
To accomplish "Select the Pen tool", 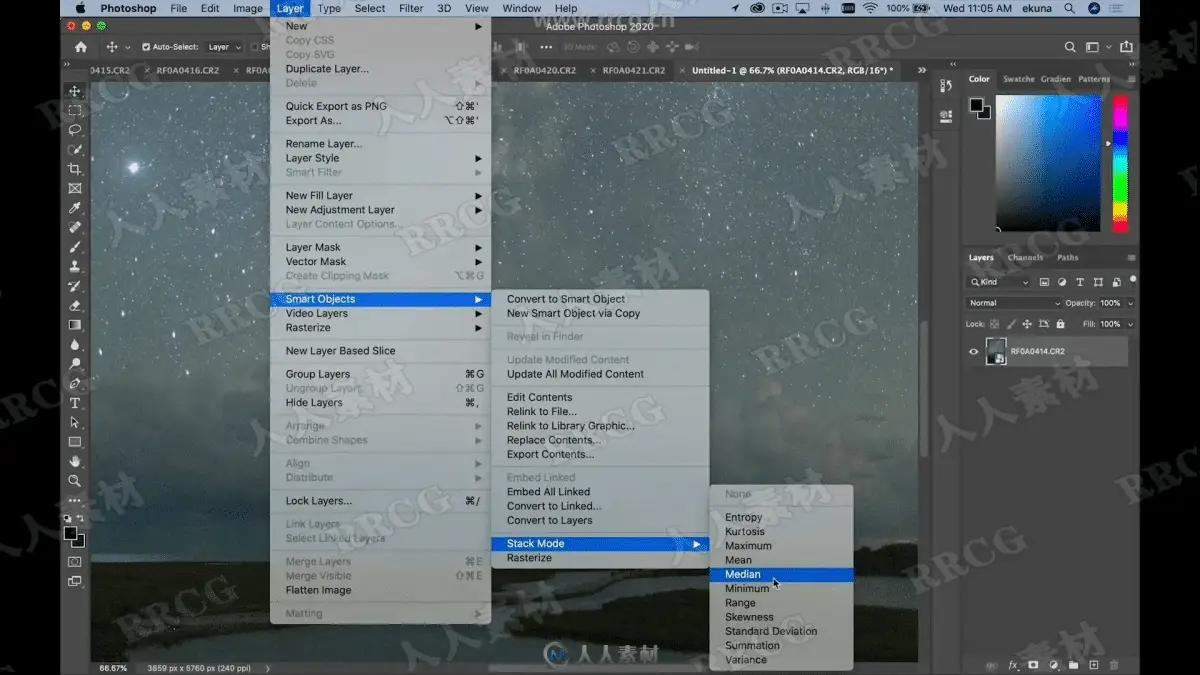I will click(x=75, y=383).
